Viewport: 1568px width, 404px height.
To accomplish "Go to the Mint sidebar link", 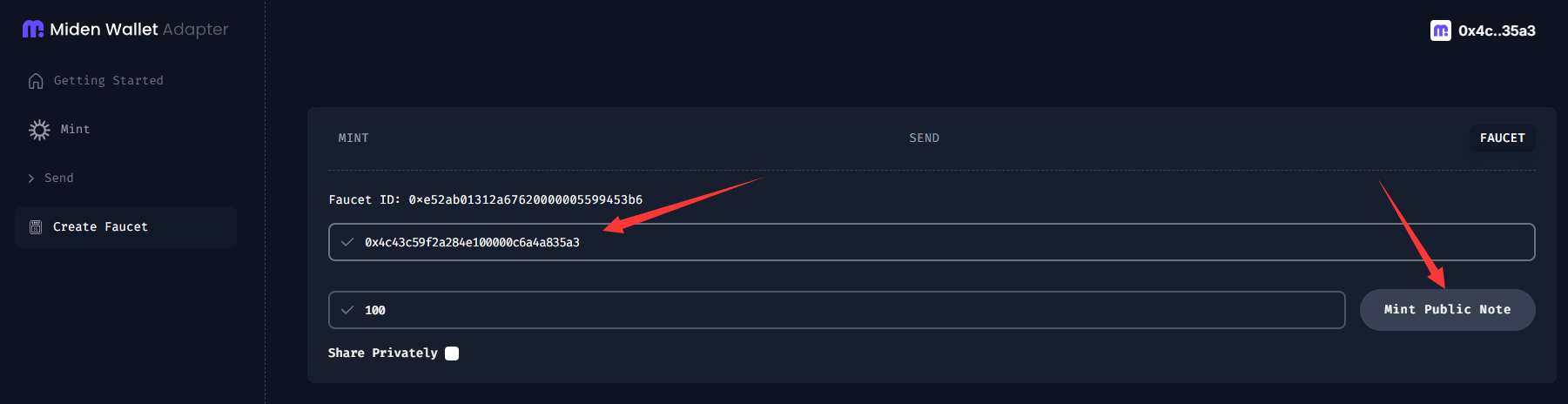I will [x=75, y=130].
